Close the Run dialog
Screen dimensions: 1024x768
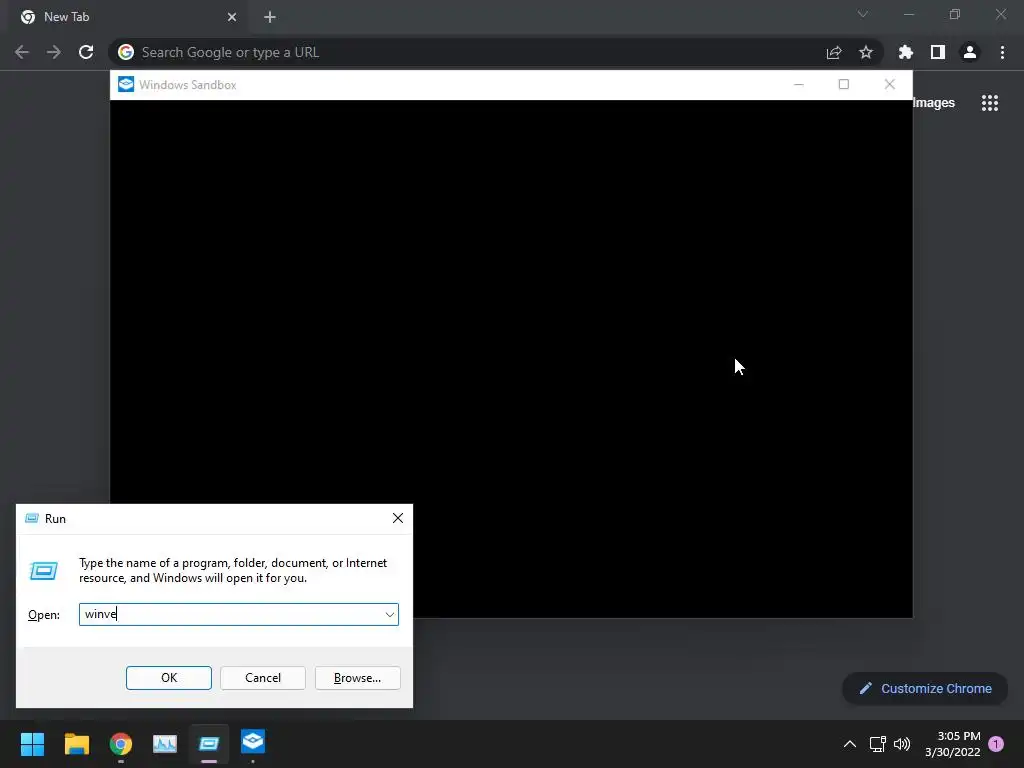398,518
